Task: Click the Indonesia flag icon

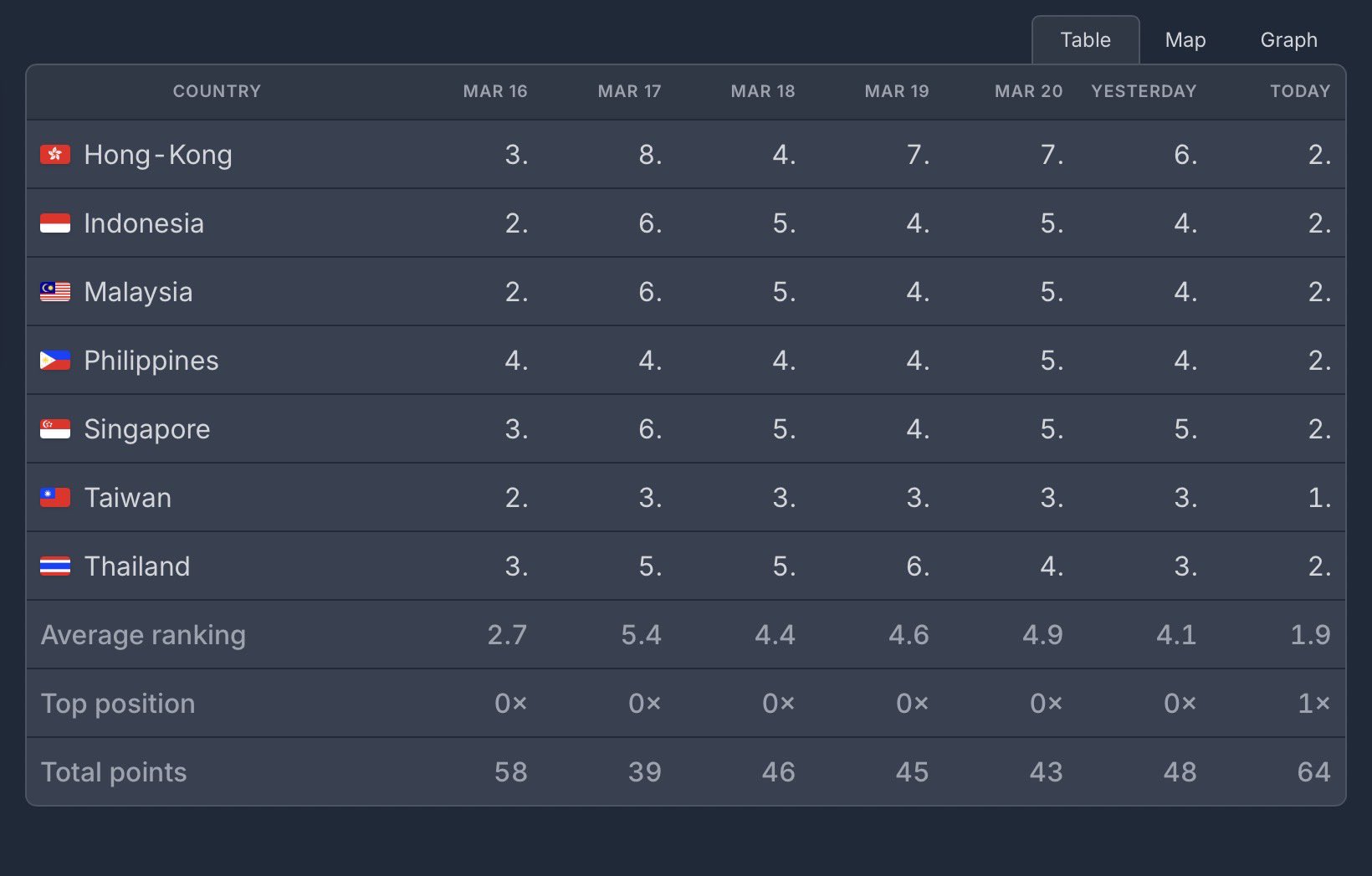Action: [55, 223]
